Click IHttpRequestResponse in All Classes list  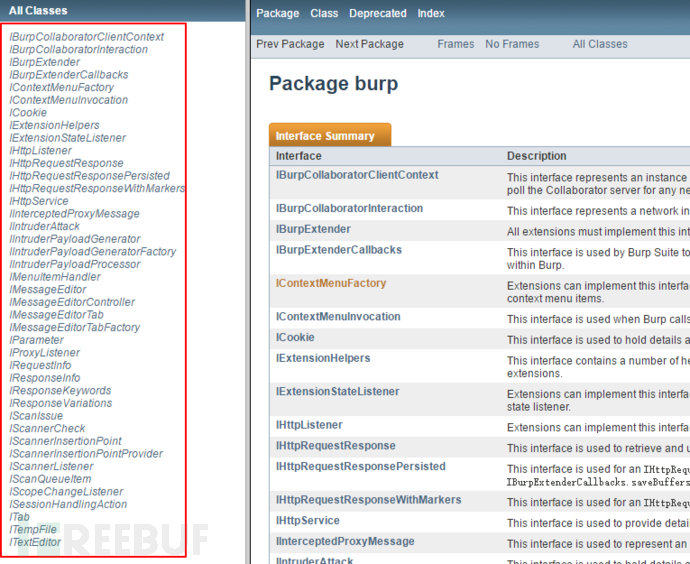pyautogui.click(x=66, y=163)
